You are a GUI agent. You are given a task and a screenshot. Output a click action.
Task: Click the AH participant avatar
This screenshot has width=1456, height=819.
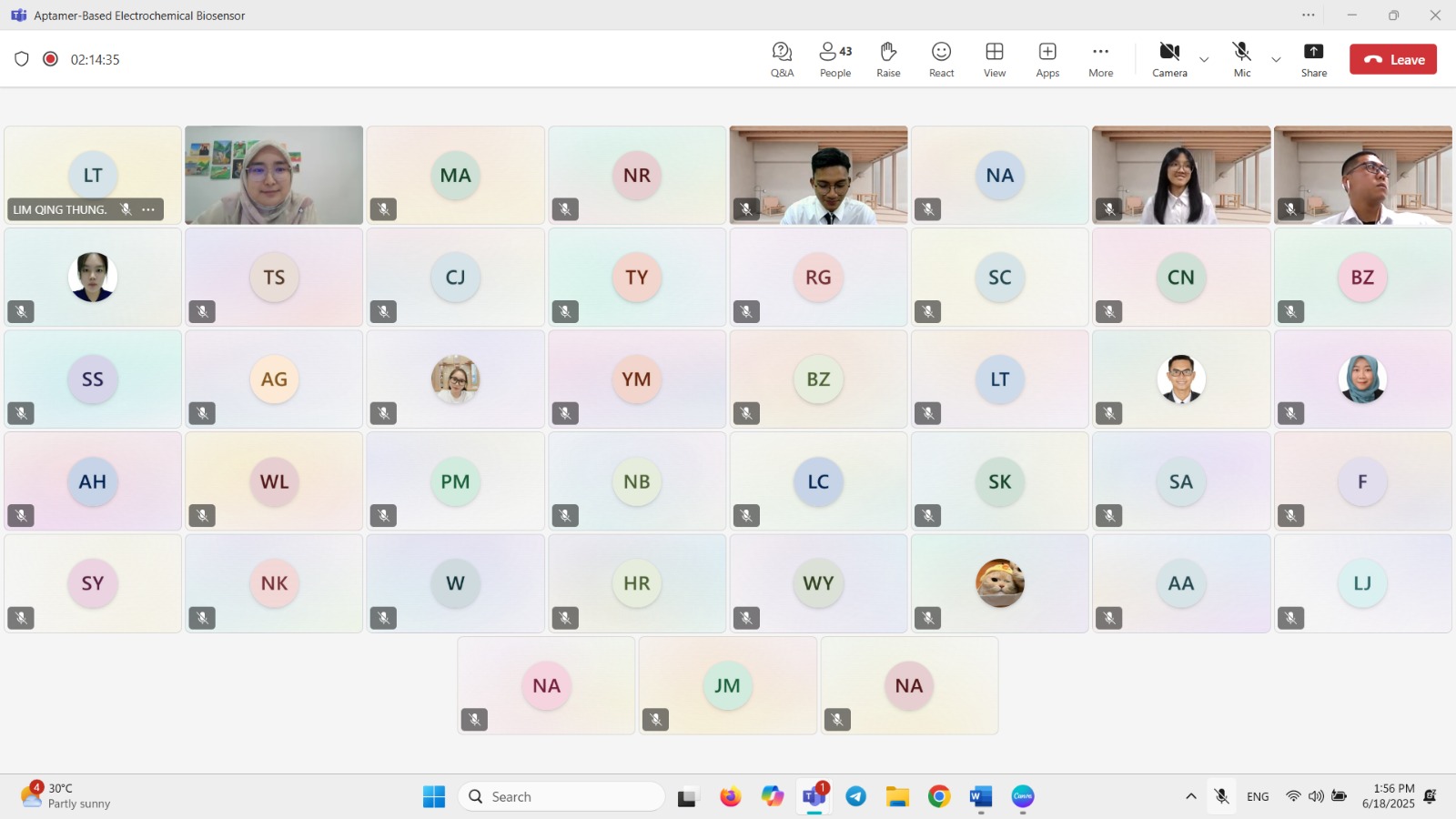point(93,481)
